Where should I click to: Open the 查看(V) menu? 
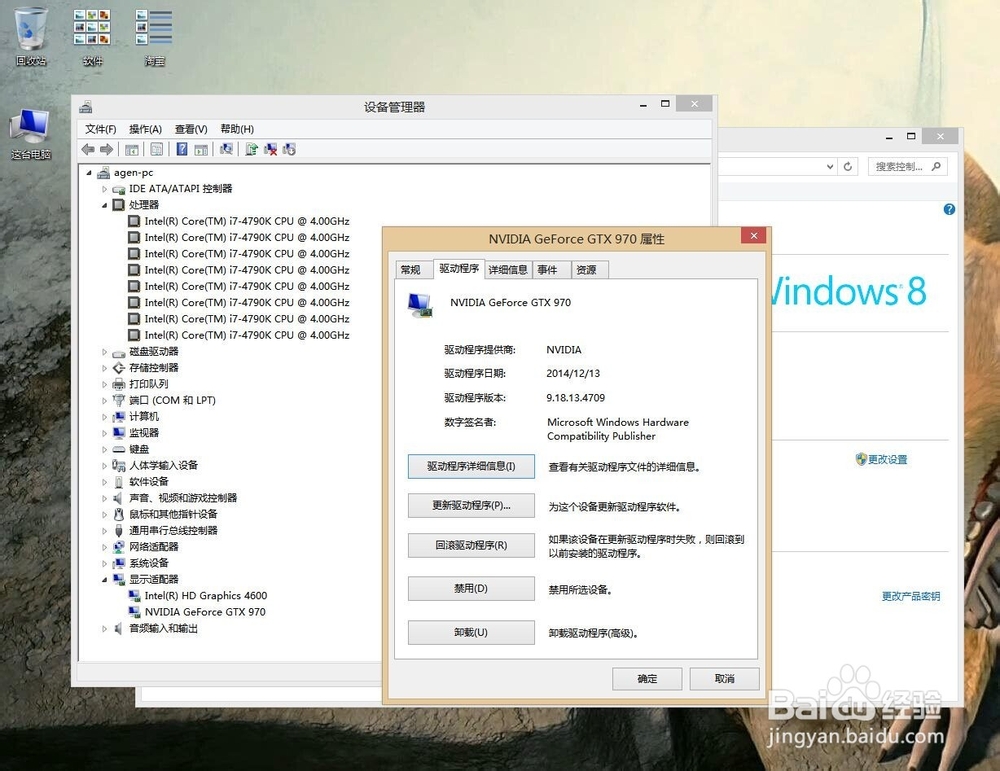(x=191, y=129)
